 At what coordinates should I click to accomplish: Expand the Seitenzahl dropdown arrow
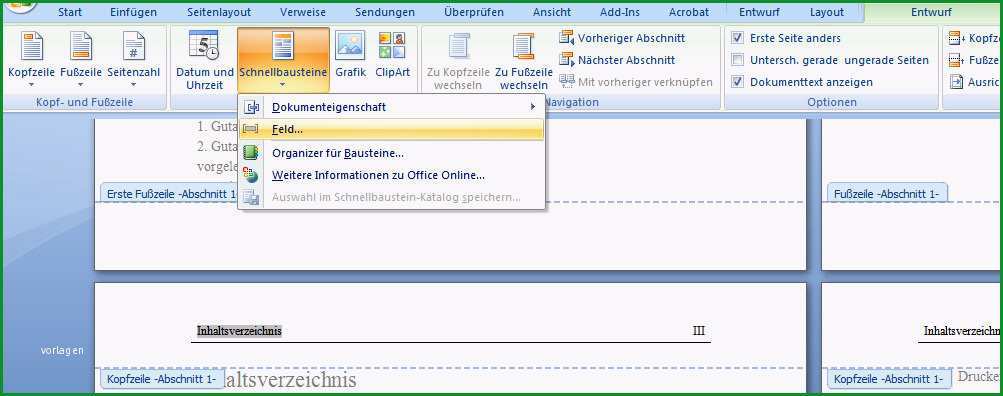(x=134, y=84)
